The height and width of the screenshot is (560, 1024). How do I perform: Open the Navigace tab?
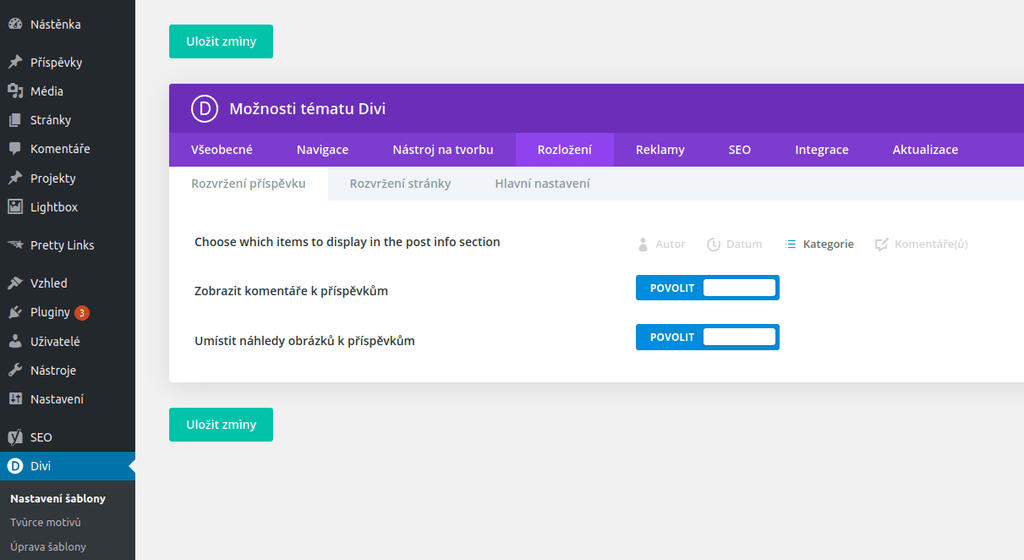pyautogui.click(x=323, y=149)
